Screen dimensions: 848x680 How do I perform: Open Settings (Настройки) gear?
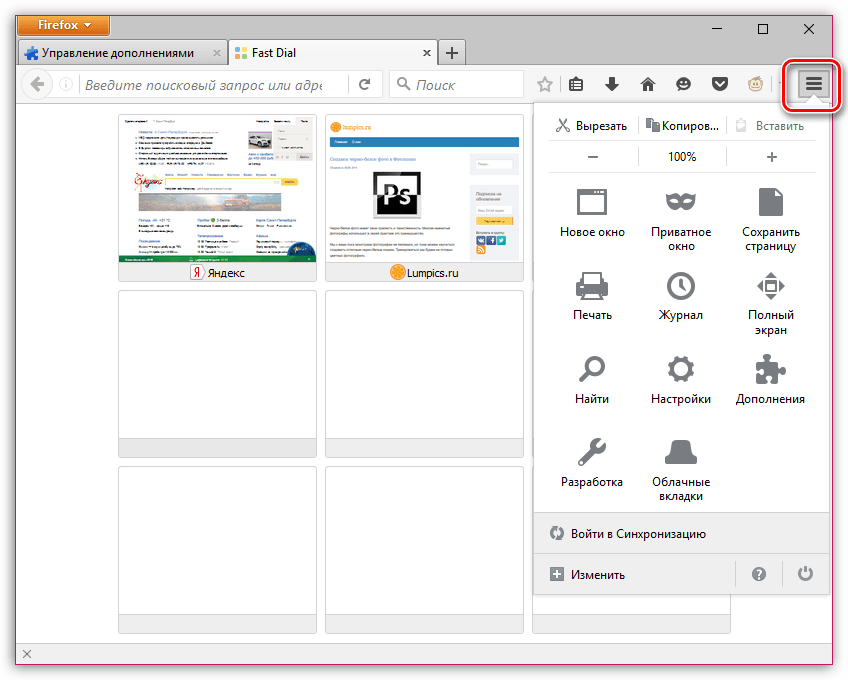coord(681,380)
